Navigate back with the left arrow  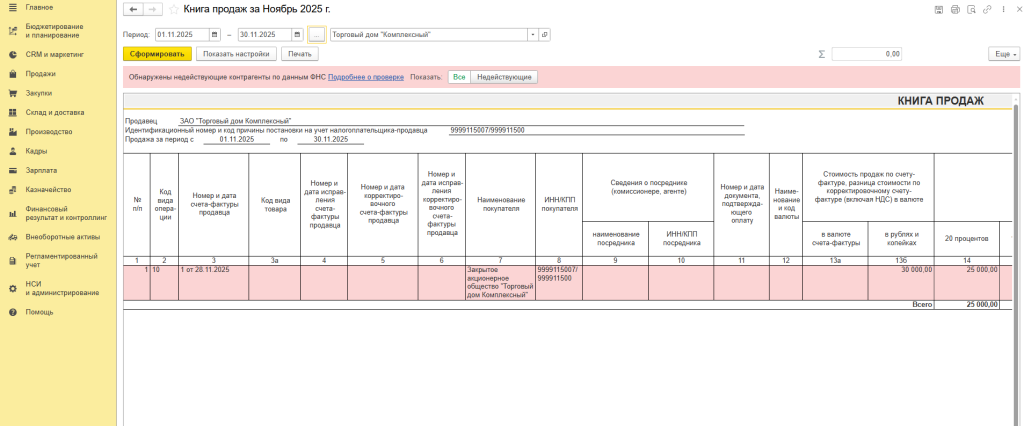pos(133,9)
